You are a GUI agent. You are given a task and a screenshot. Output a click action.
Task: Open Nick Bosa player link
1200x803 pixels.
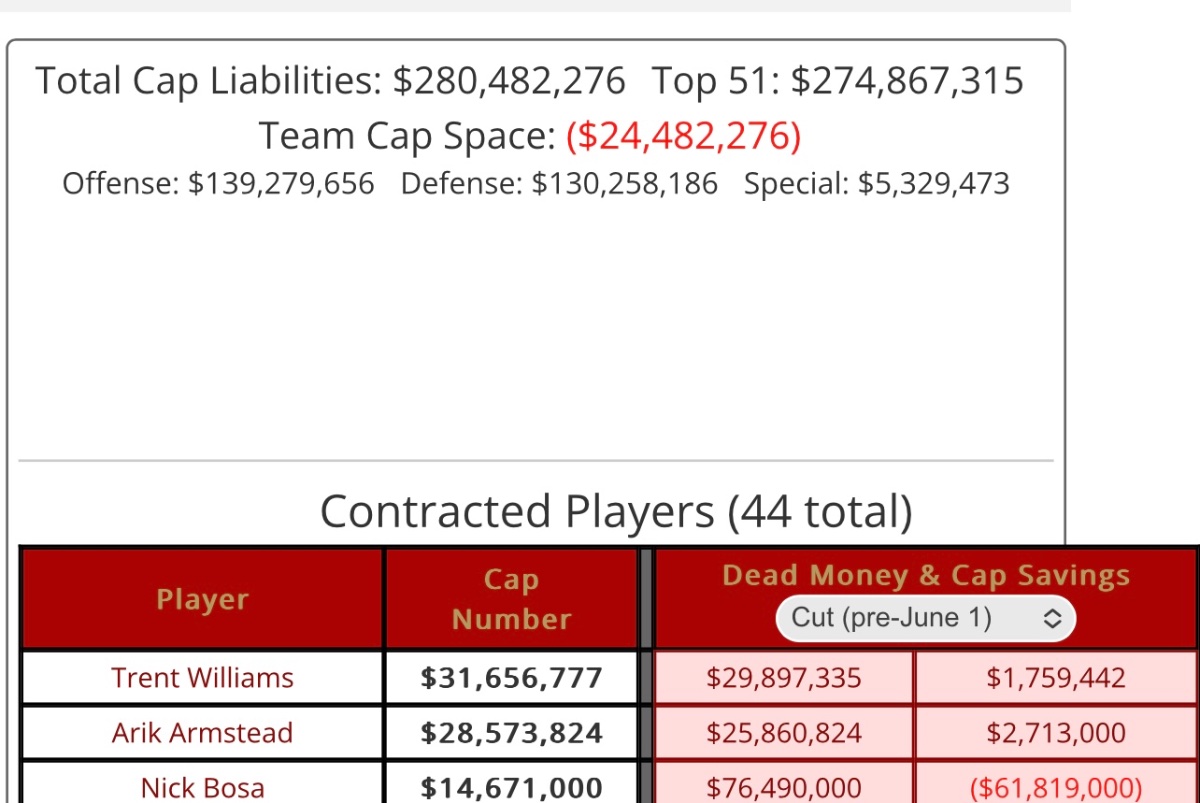(x=202, y=787)
